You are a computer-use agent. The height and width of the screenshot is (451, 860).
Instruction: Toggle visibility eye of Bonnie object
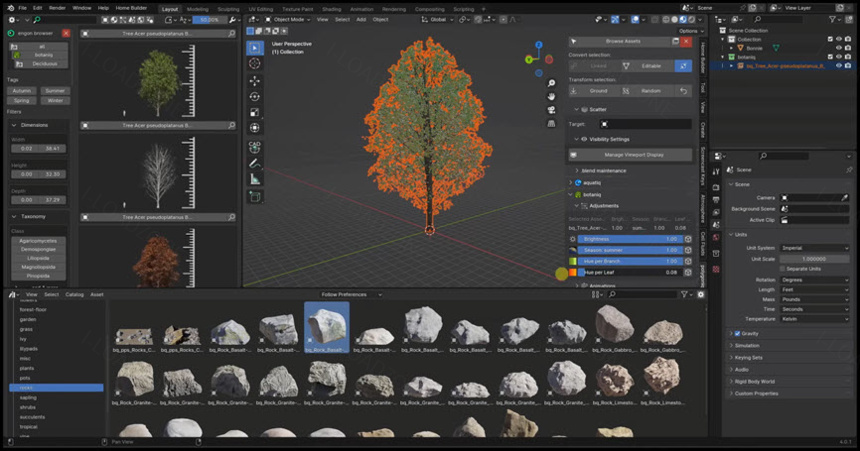[839, 48]
